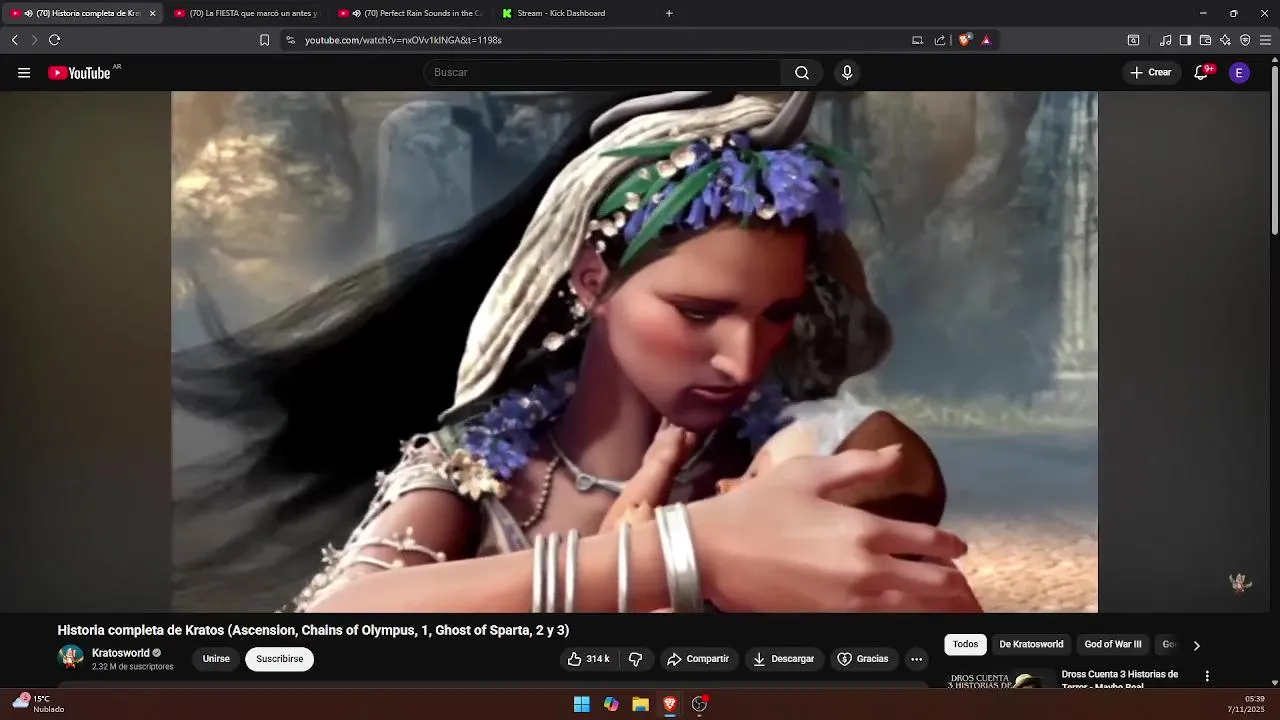The width and height of the screenshot is (1280, 720).
Task: Open the Windows Start menu
Action: [581, 704]
